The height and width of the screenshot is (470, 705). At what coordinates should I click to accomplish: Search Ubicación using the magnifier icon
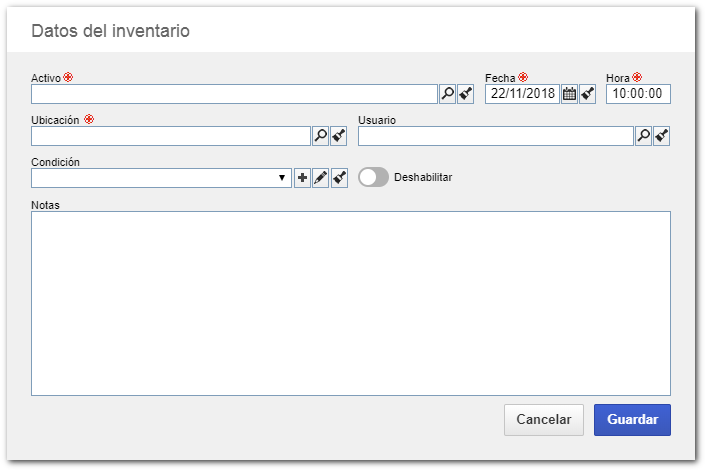point(321,136)
